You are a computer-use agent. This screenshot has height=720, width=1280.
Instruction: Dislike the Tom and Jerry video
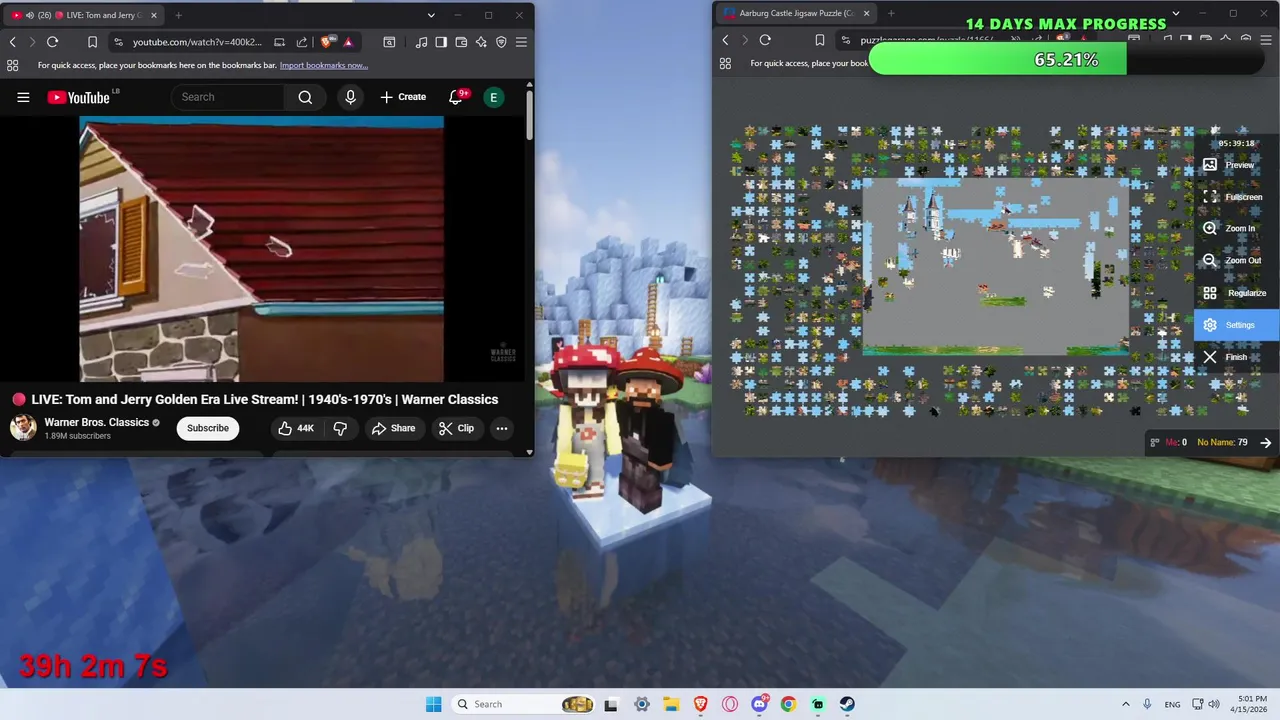[x=340, y=428]
